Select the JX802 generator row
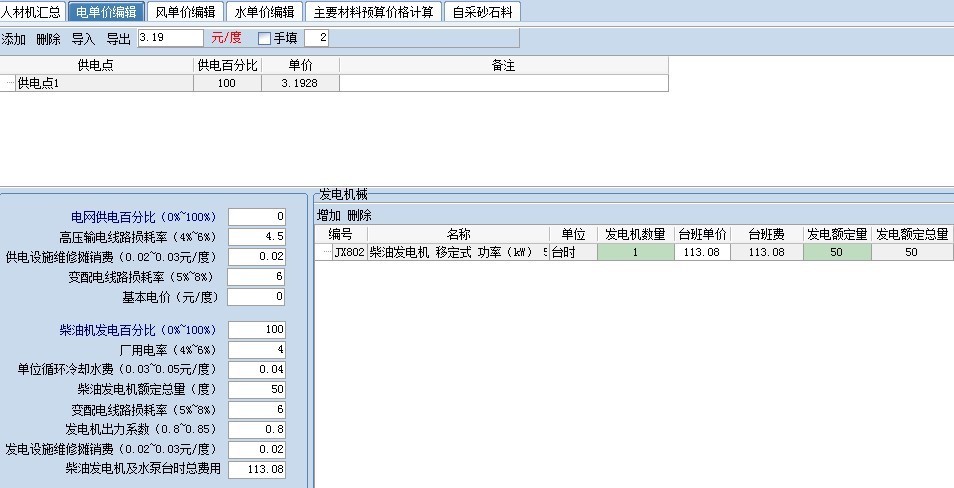This screenshot has height=488, width=954. pos(350,252)
